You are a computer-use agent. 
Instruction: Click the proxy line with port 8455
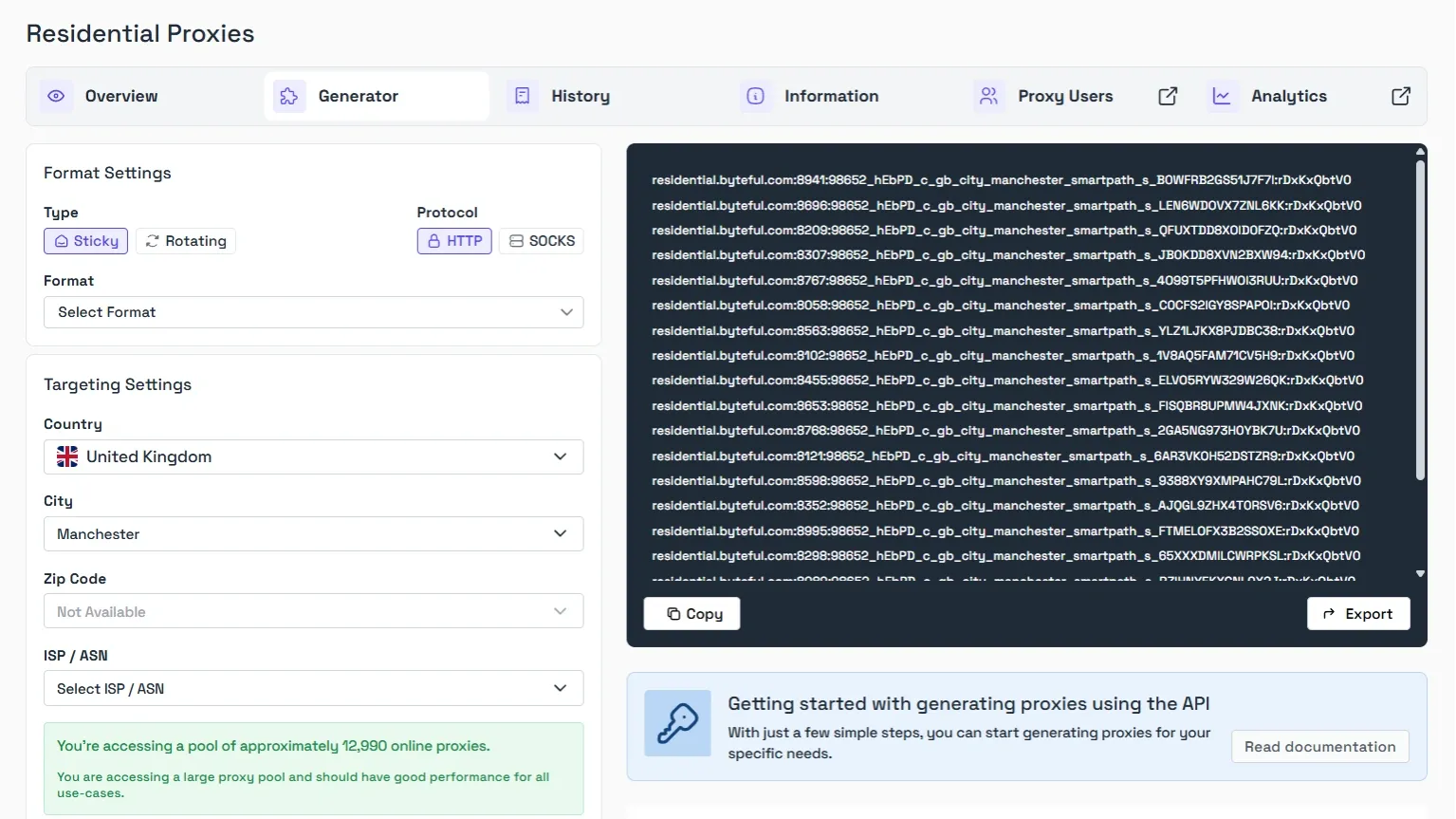[x=1007, y=381]
